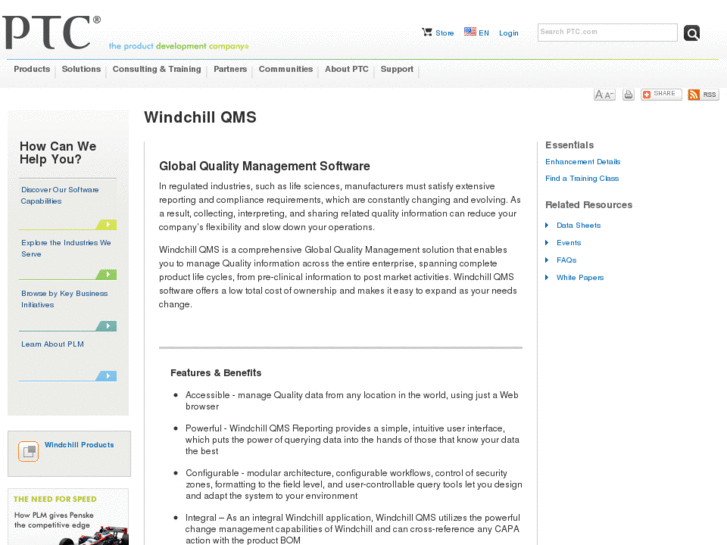
Task: Open Explore the Industries We Serve link
Action: [66, 248]
